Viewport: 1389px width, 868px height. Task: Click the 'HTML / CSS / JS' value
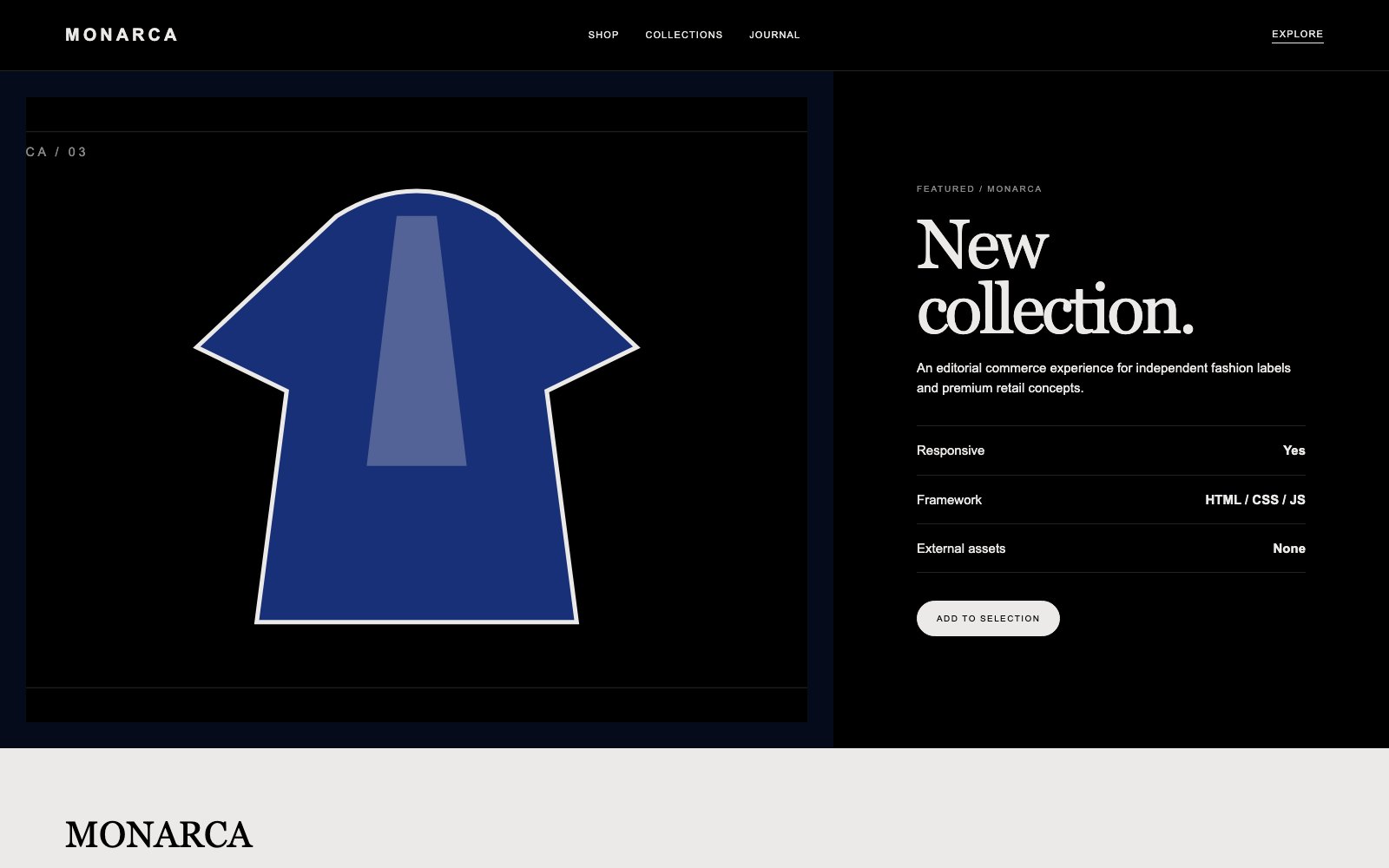pos(1255,500)
